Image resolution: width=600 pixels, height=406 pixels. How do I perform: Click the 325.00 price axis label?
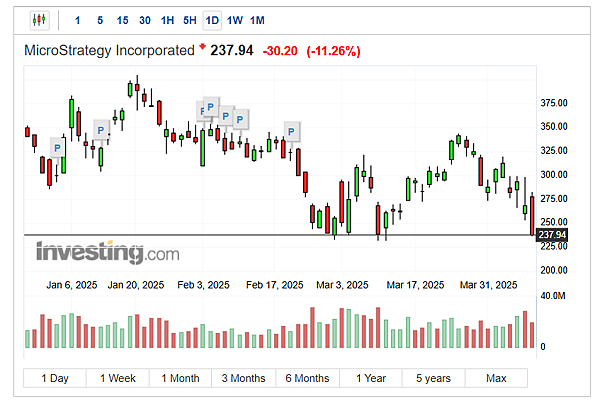[554, 150]
